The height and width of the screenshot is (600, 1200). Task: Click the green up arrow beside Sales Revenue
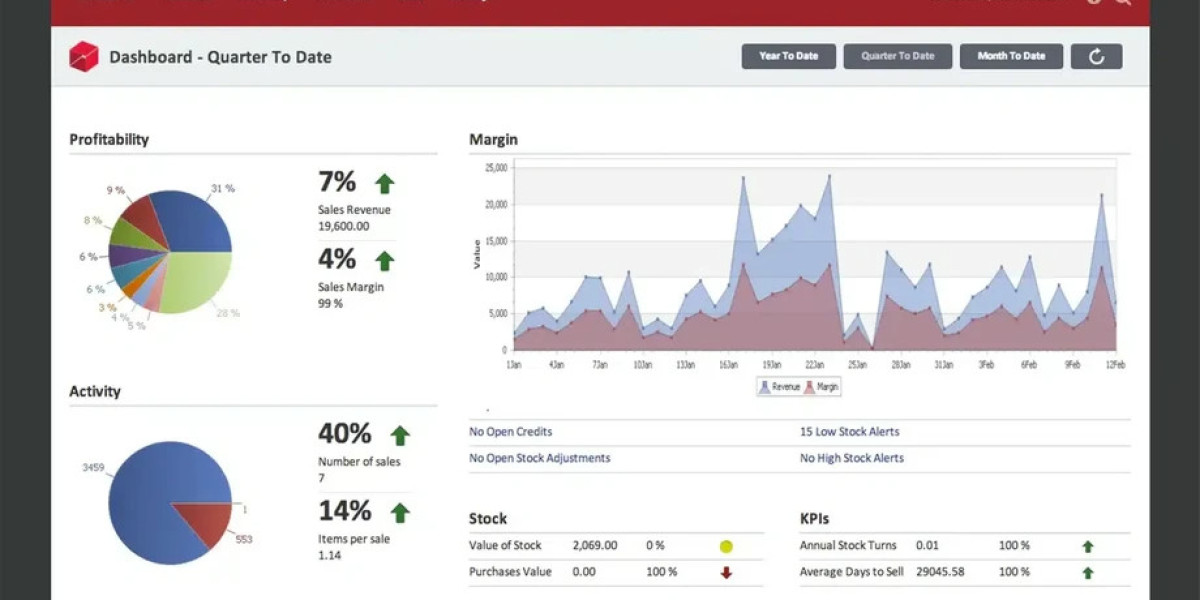385,184
